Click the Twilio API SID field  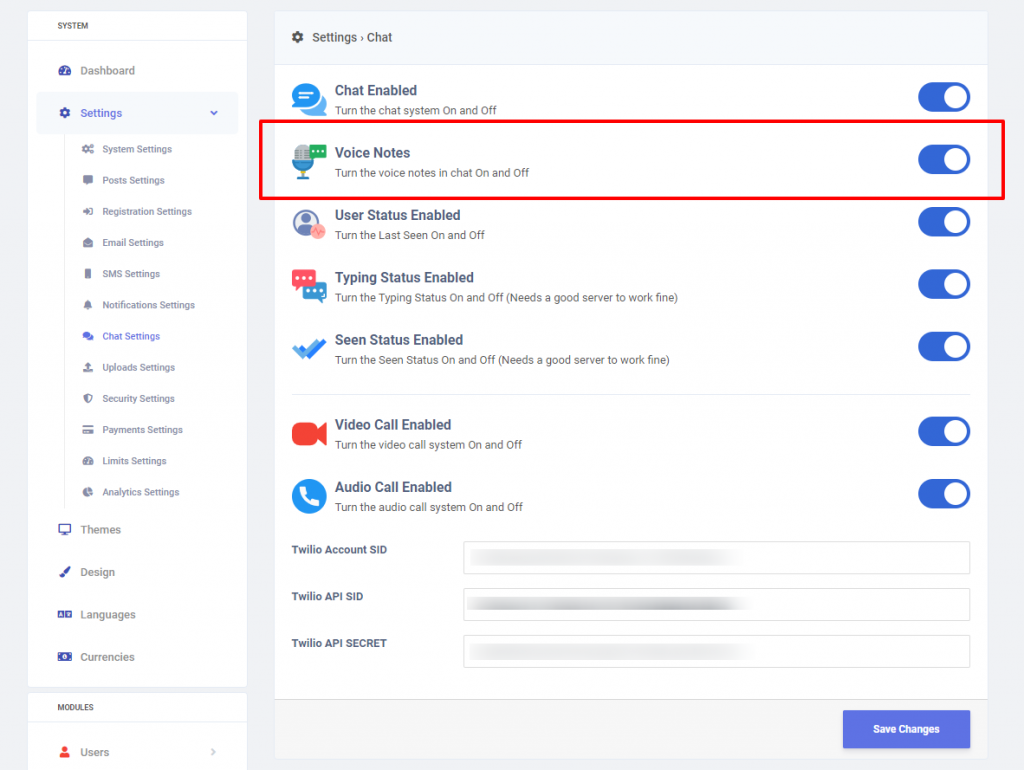coord(716,604)
